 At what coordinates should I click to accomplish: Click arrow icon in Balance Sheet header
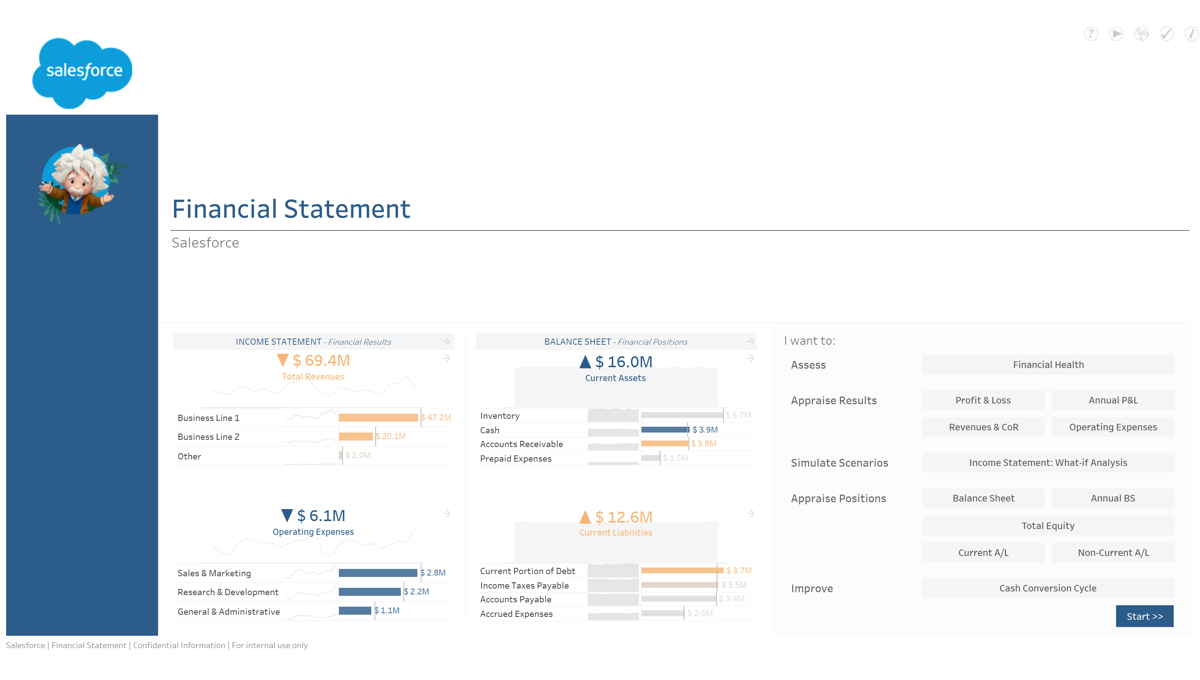[750, 342]
